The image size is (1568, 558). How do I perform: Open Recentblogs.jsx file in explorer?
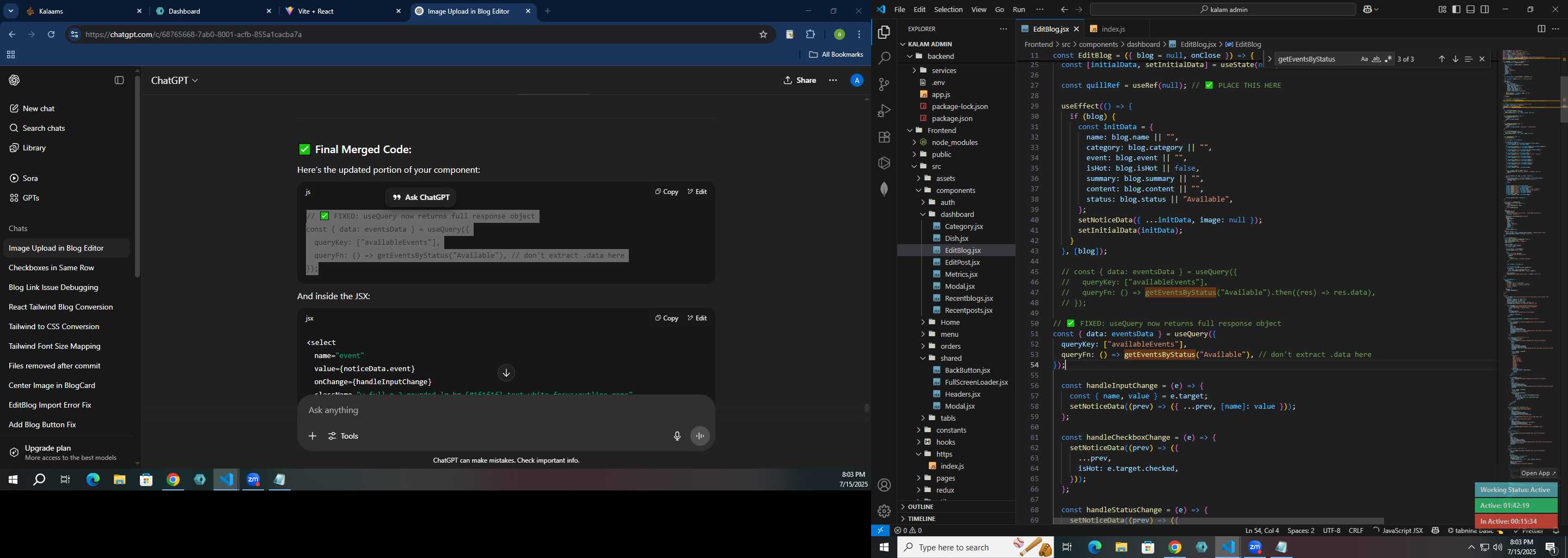coord(969,298)
